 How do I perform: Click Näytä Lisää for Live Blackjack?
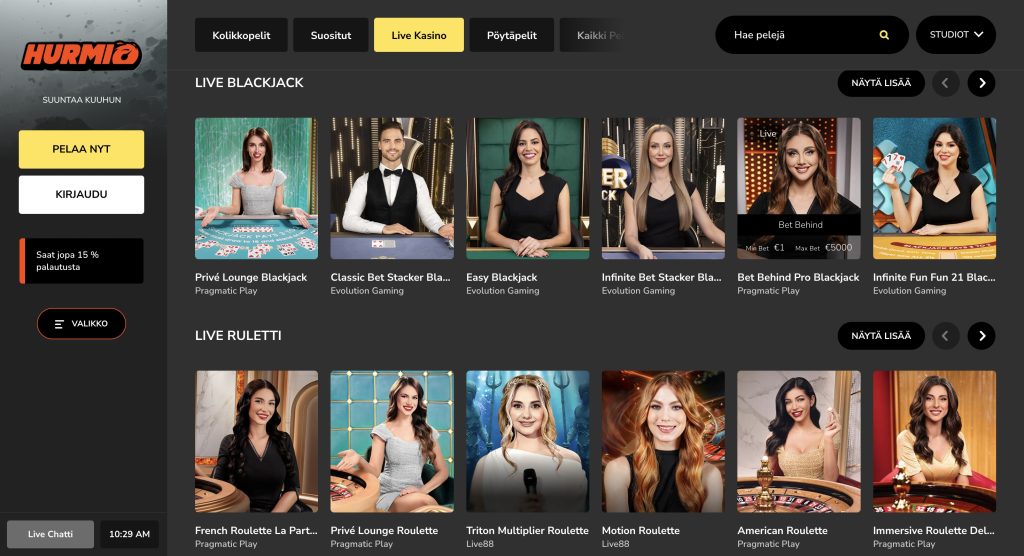(881, 83)
